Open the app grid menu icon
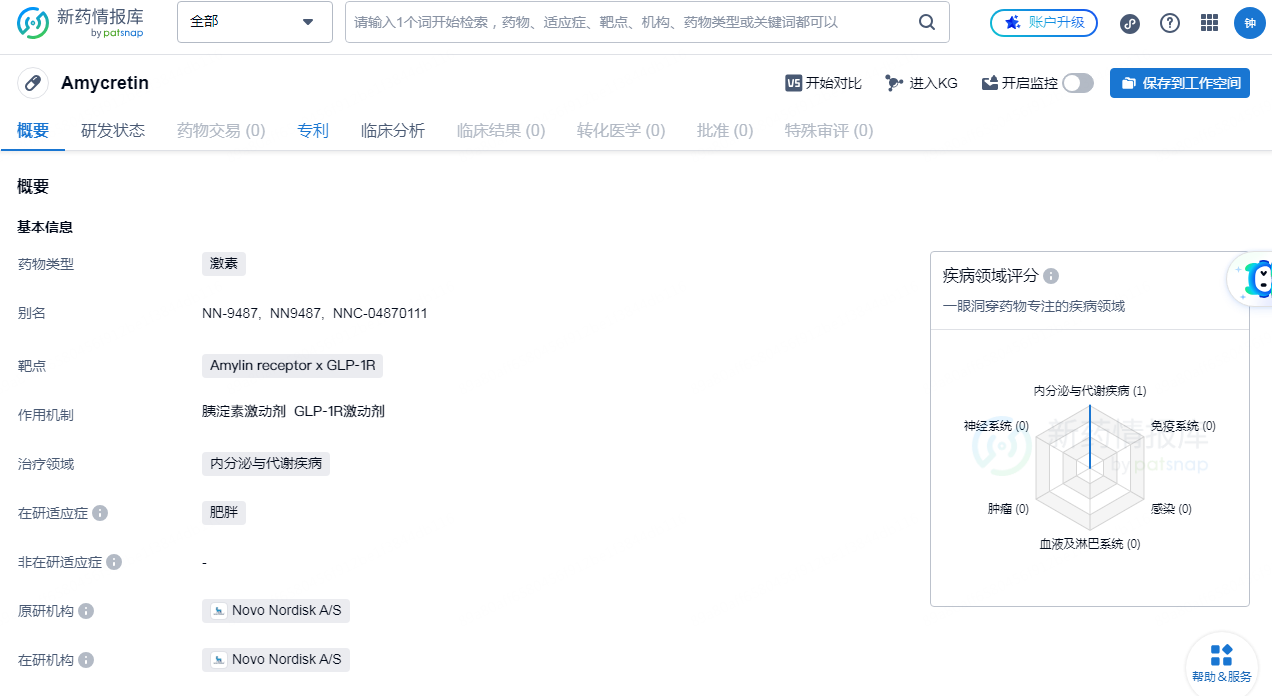This screenshot has width=1272, height=696. click(x=1209, y=22)
